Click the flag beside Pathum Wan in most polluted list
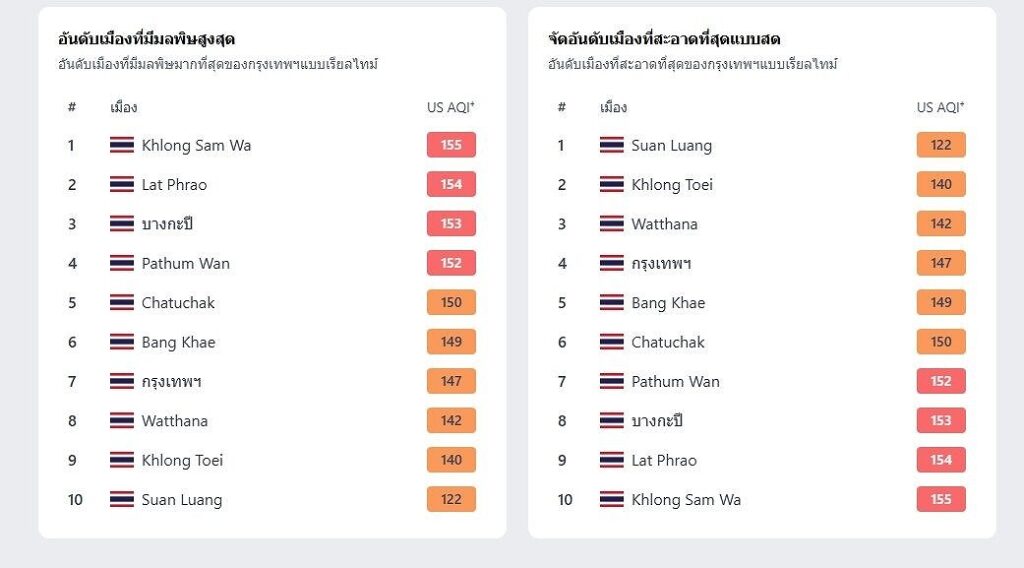The image size is (1024, 568). tap(122, 263)
